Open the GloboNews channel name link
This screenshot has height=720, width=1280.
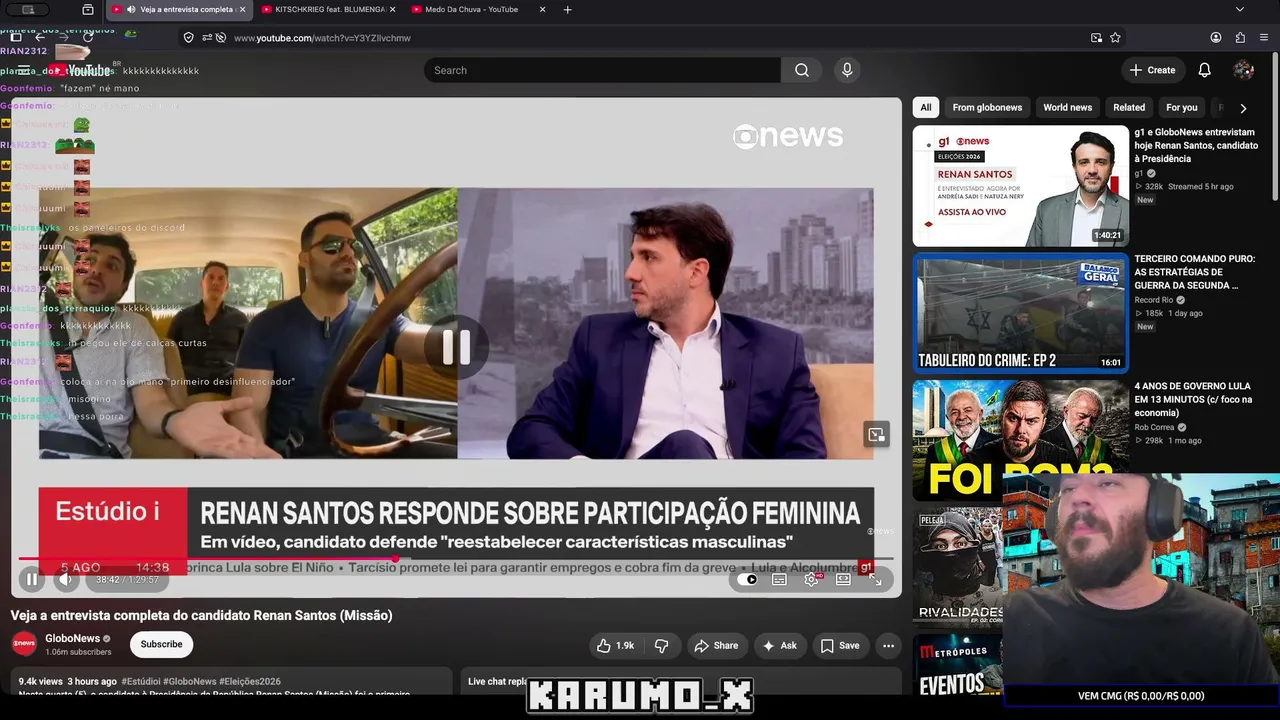click(x=72, y=638)
